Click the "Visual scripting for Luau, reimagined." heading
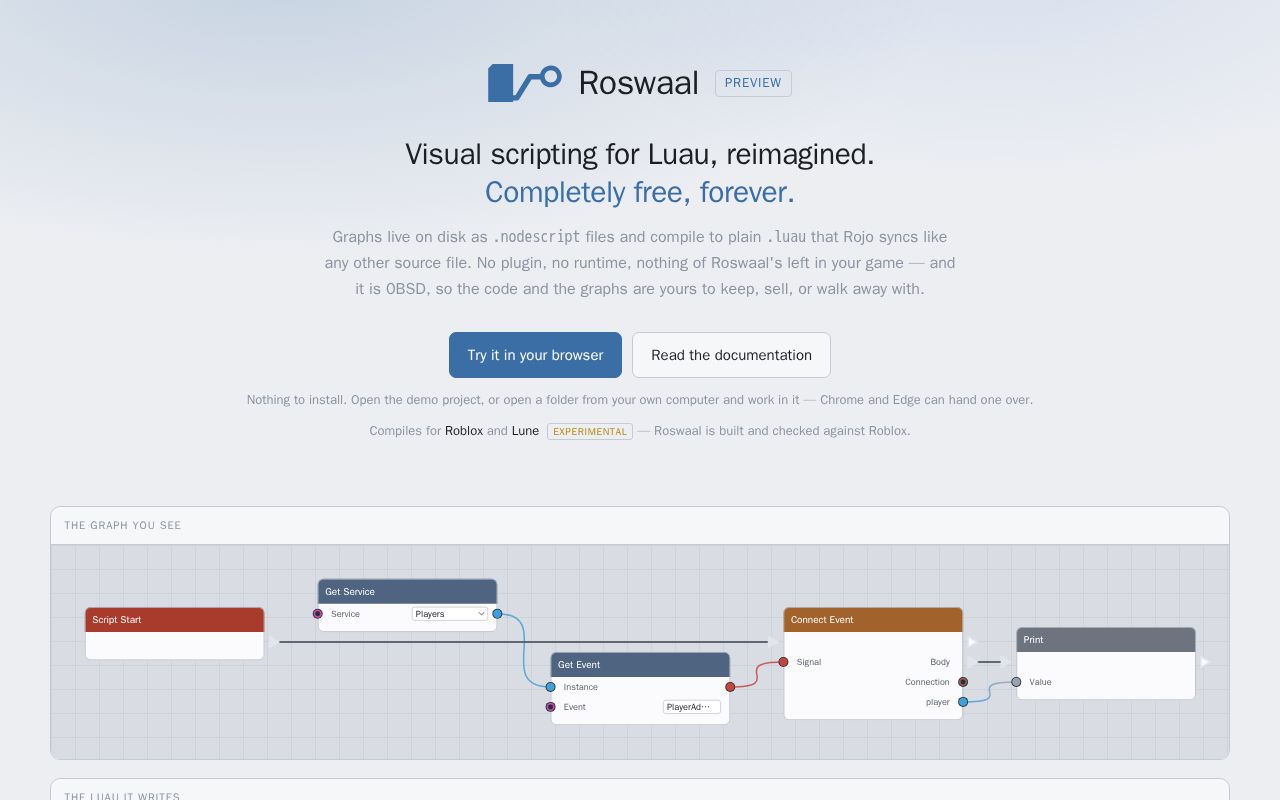This screenshot has width=1280, height=800. point(640,154)
